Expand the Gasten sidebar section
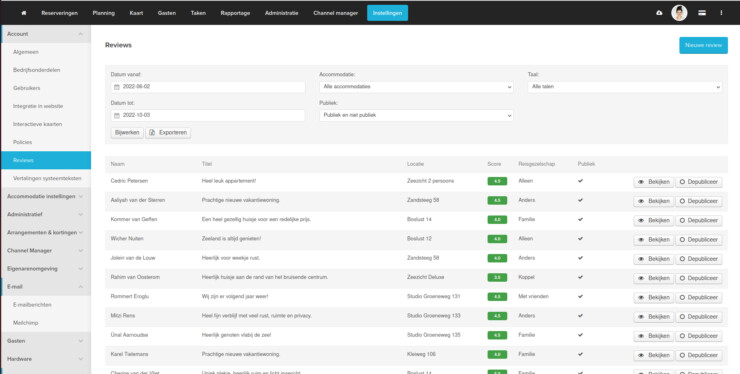Screen dimensions: 740x374 [46, 341]
